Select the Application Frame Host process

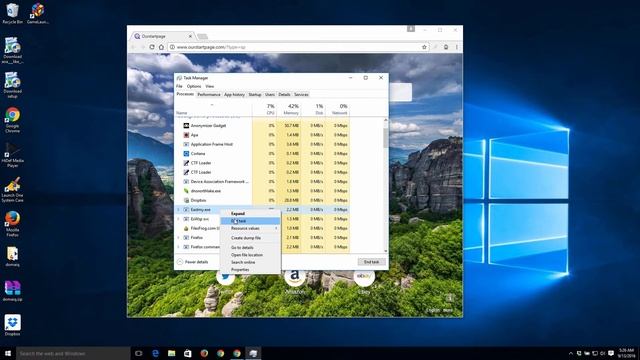point(262,144)
